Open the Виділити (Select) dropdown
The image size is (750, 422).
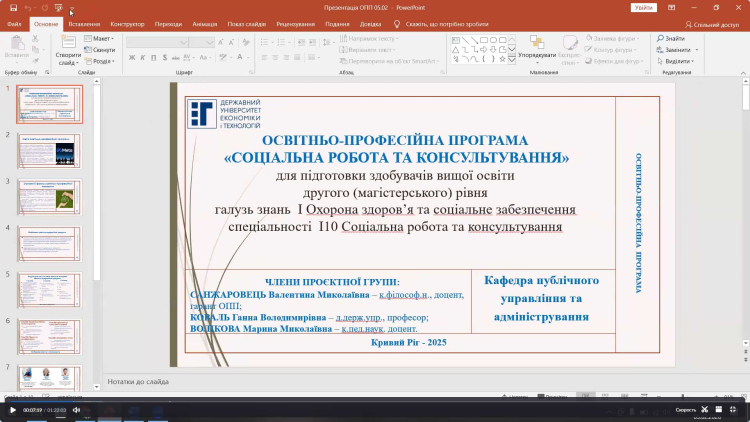coord(676,60)
